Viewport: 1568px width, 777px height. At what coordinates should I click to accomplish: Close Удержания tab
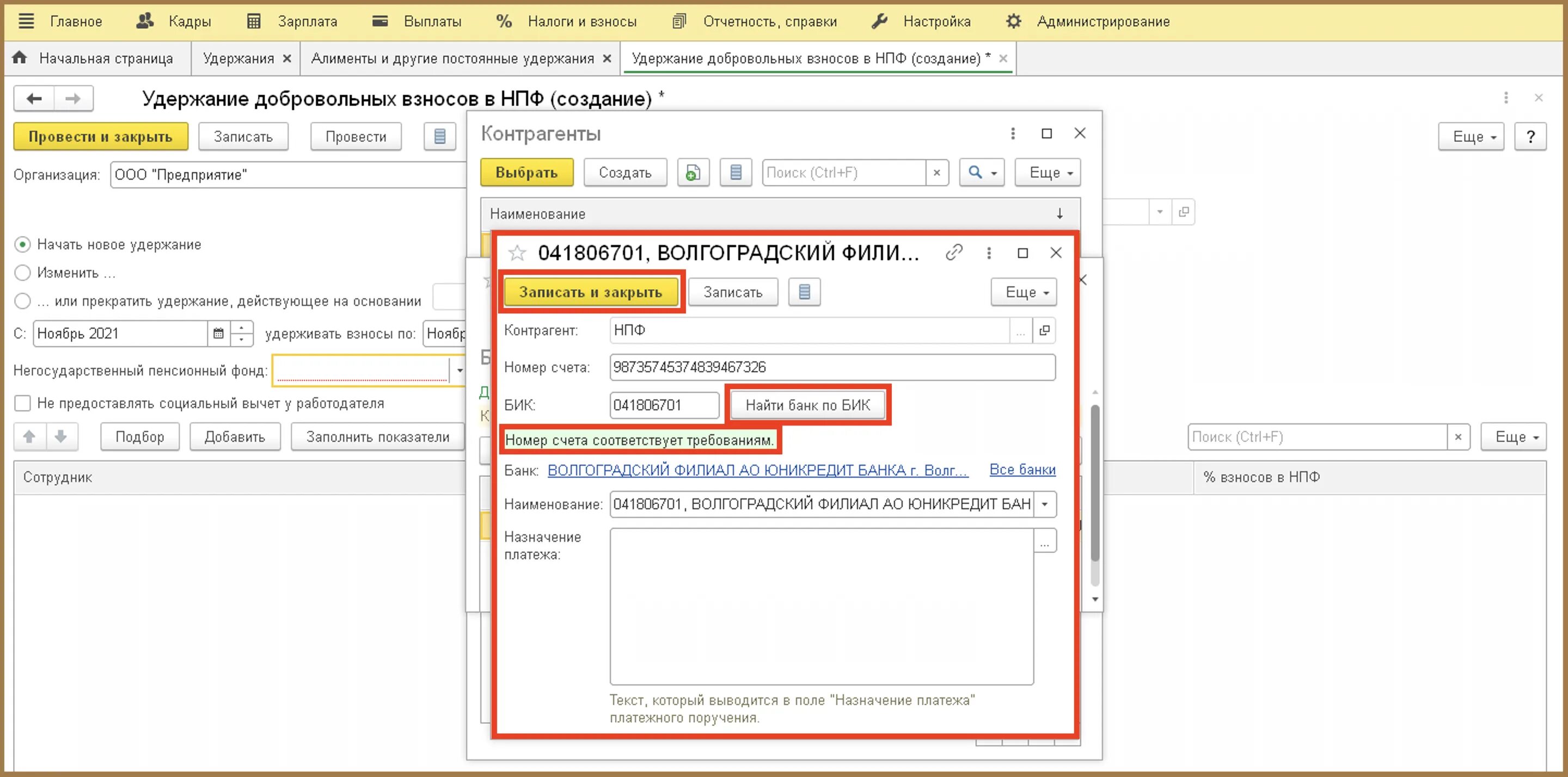pyautogui.click(x=287, y=58)
